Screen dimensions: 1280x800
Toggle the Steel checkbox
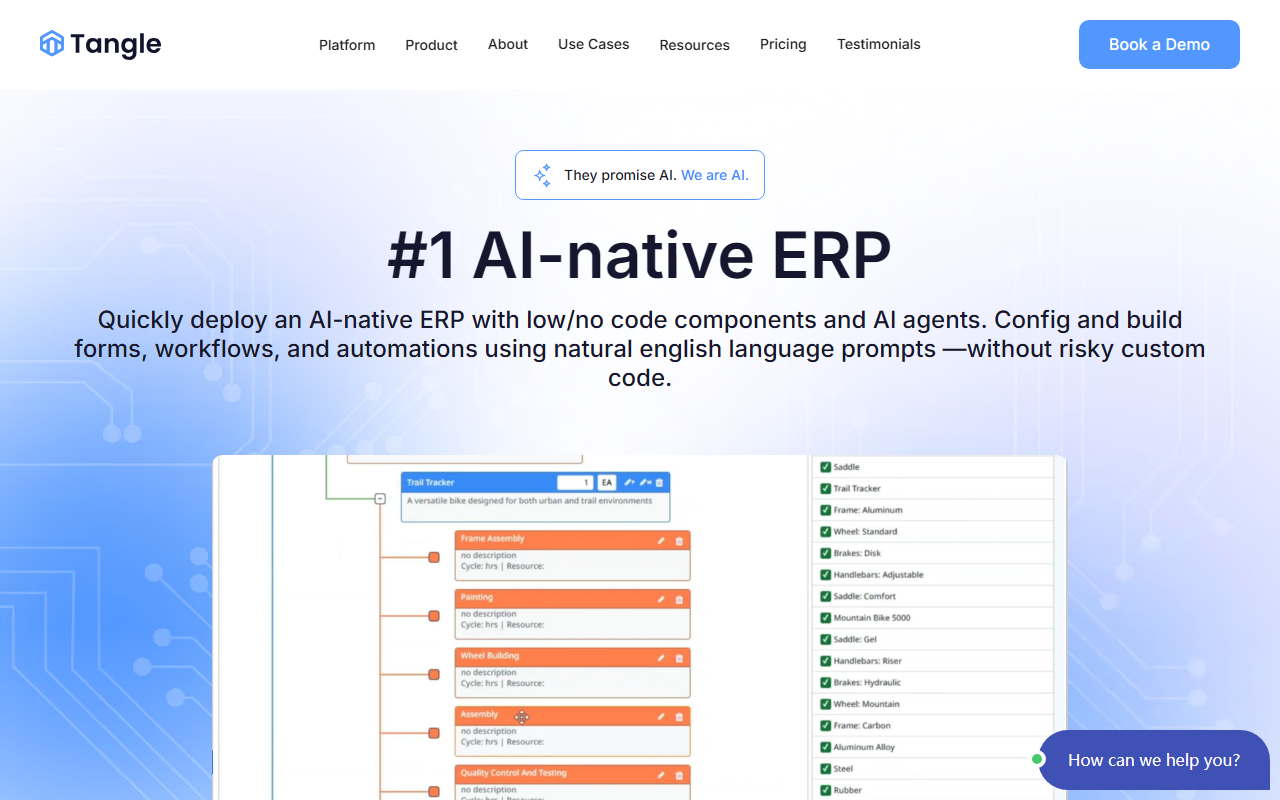(825, 769)
